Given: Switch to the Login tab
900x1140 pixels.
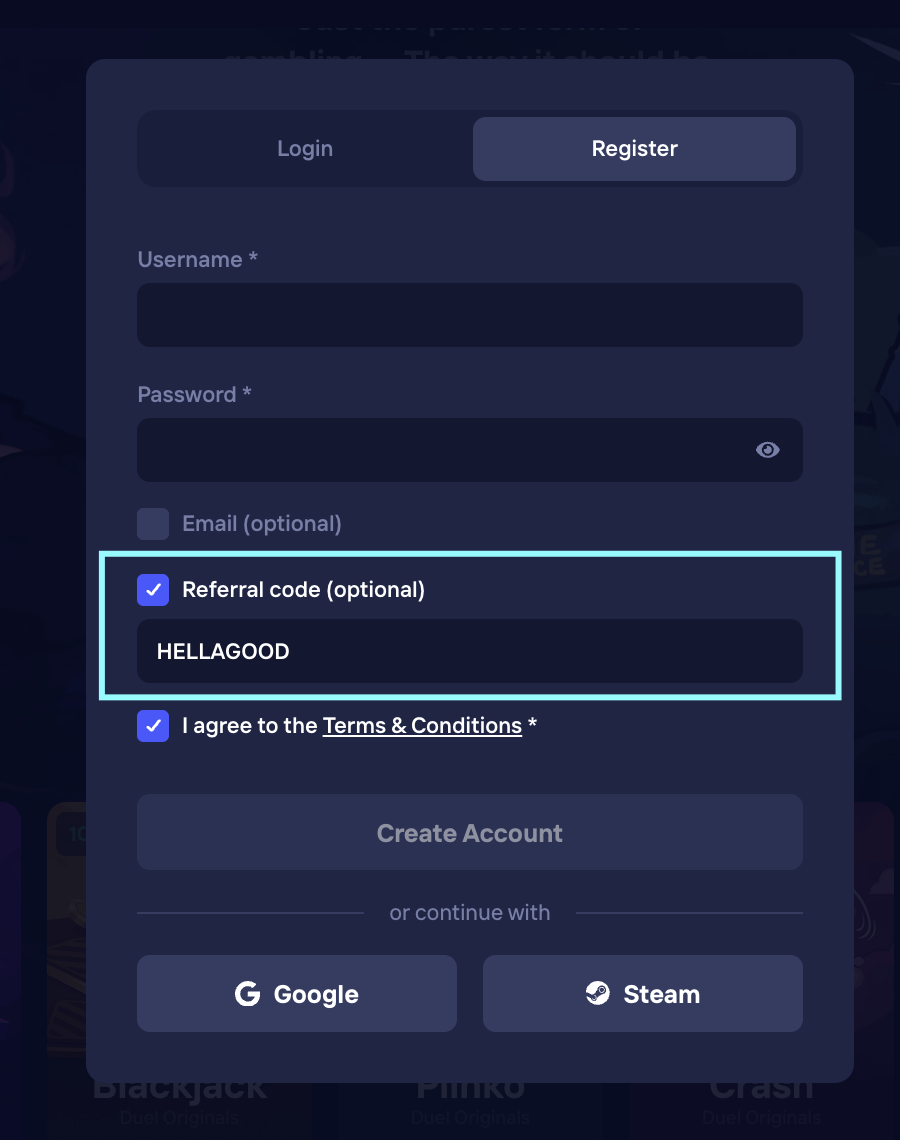Looking at the screenshot, I should click(x=305, y=149).
